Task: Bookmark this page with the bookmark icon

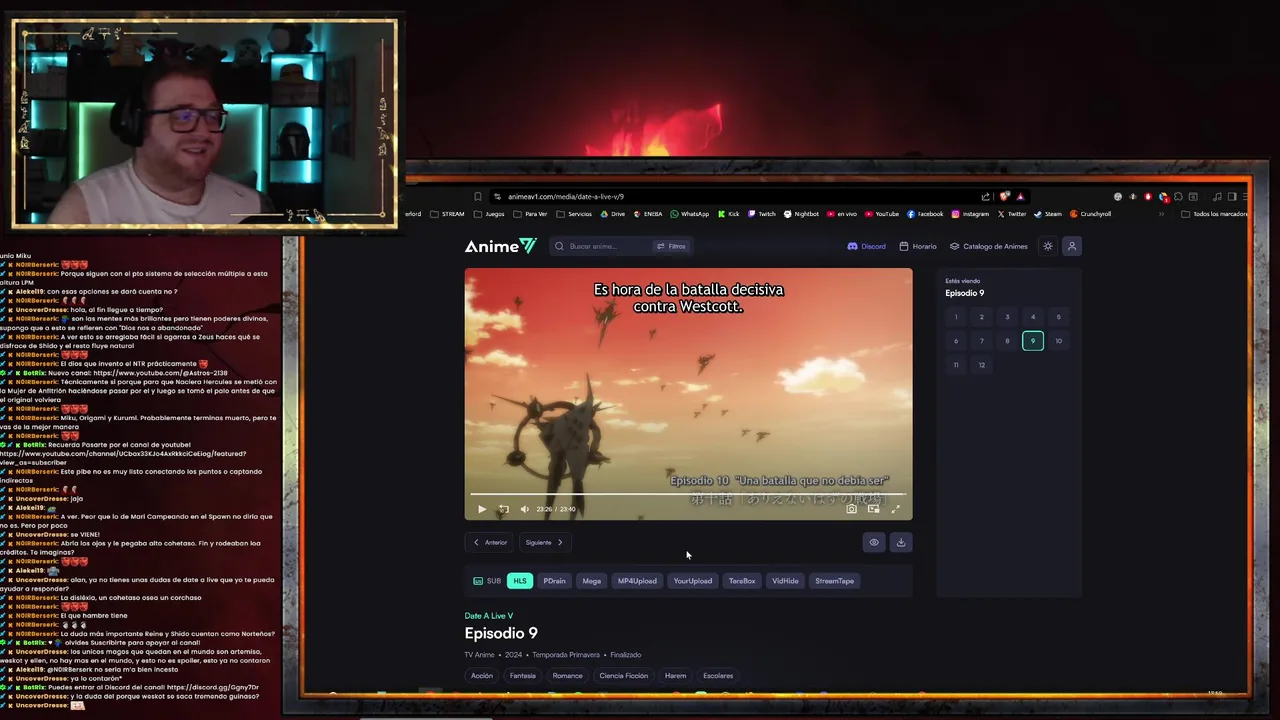Action: pyautogui.click(x=478, y=197)
